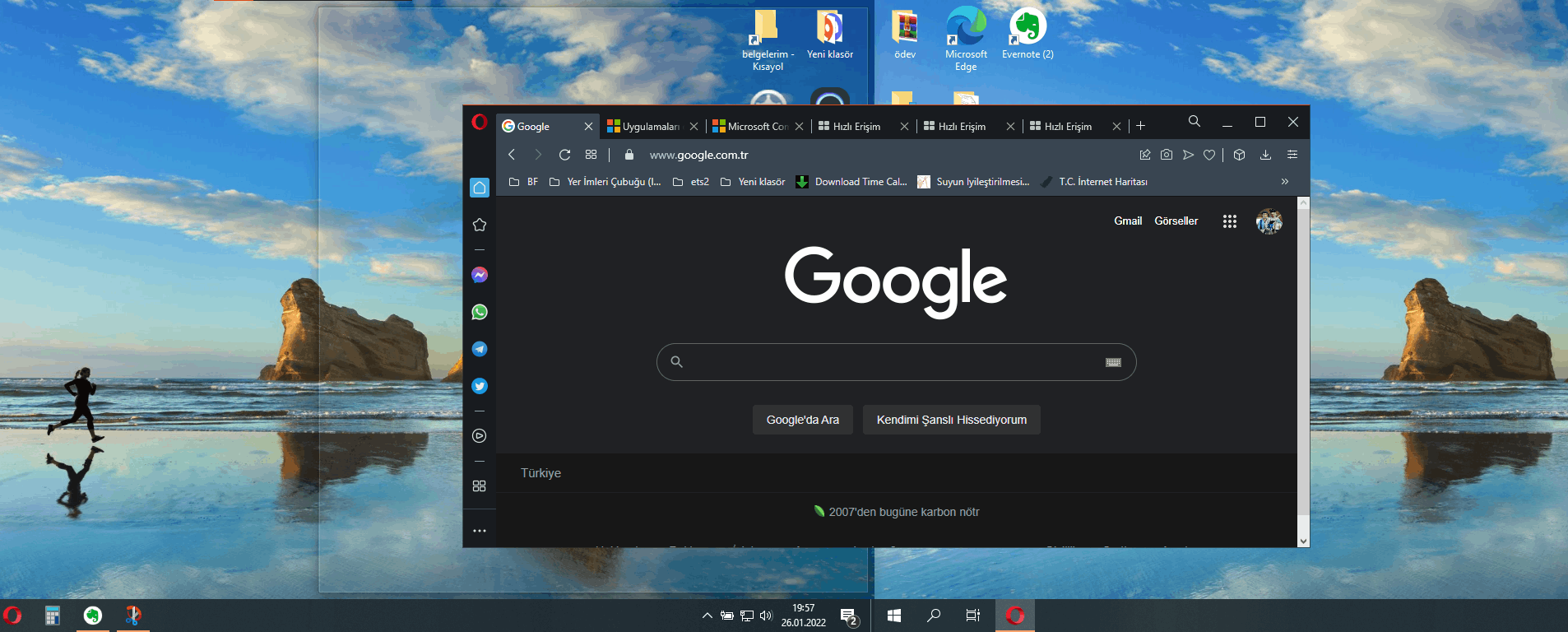Screen dimensions: 1568x632
Task: Open the sidebar player icon
Action: (x=480, y=436)
